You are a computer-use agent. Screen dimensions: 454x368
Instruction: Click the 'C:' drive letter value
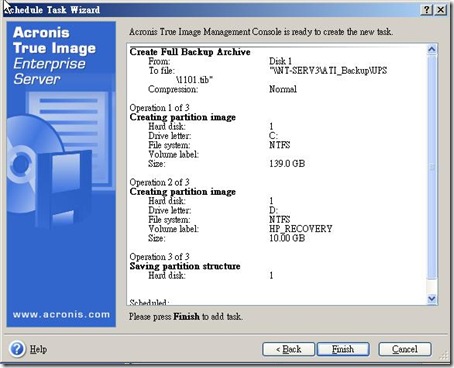(273, 136)
